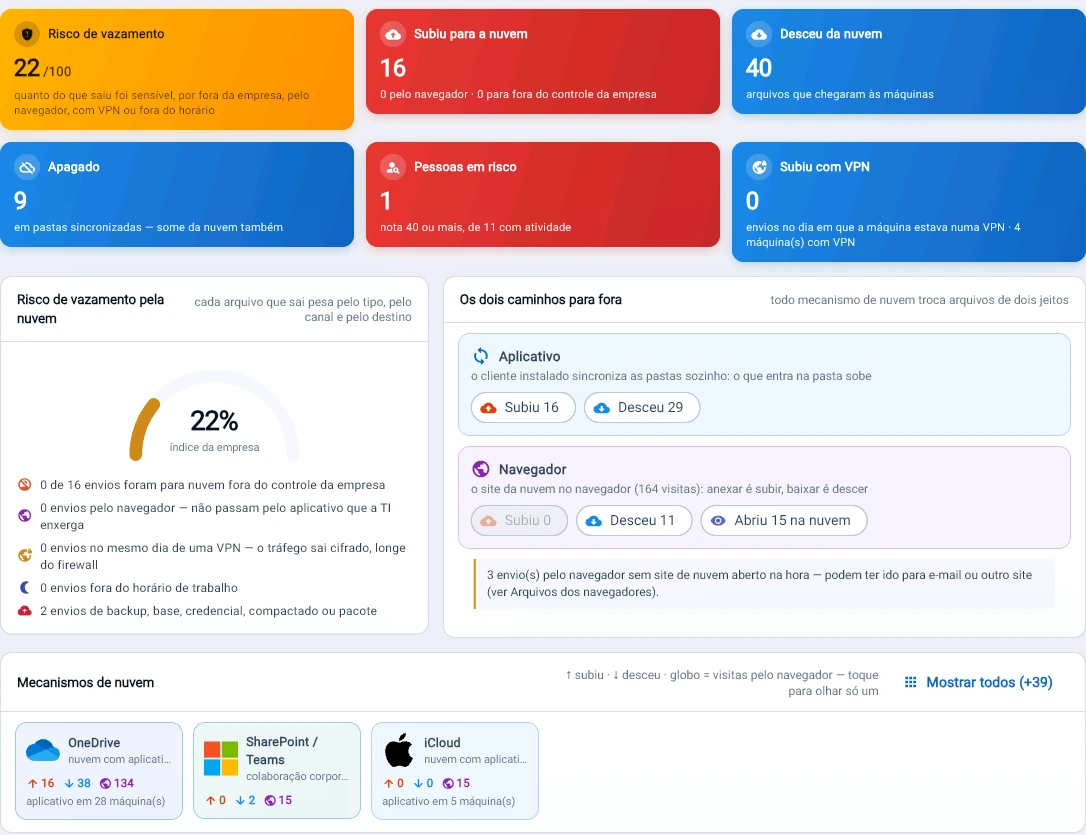Filter by the OneDrive mechanism card
The width and height of the screenshot is (1086, 835).
tap(99, 771)
